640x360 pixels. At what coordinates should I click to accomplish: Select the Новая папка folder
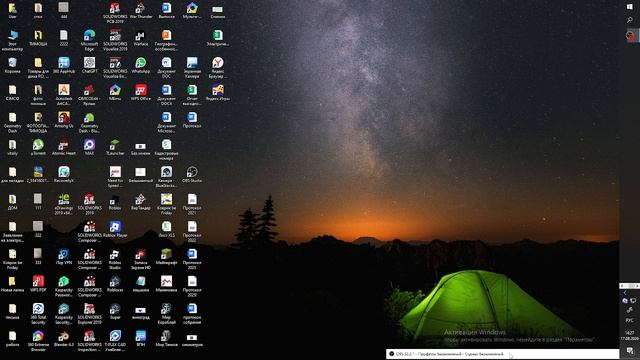pos(12,284)
